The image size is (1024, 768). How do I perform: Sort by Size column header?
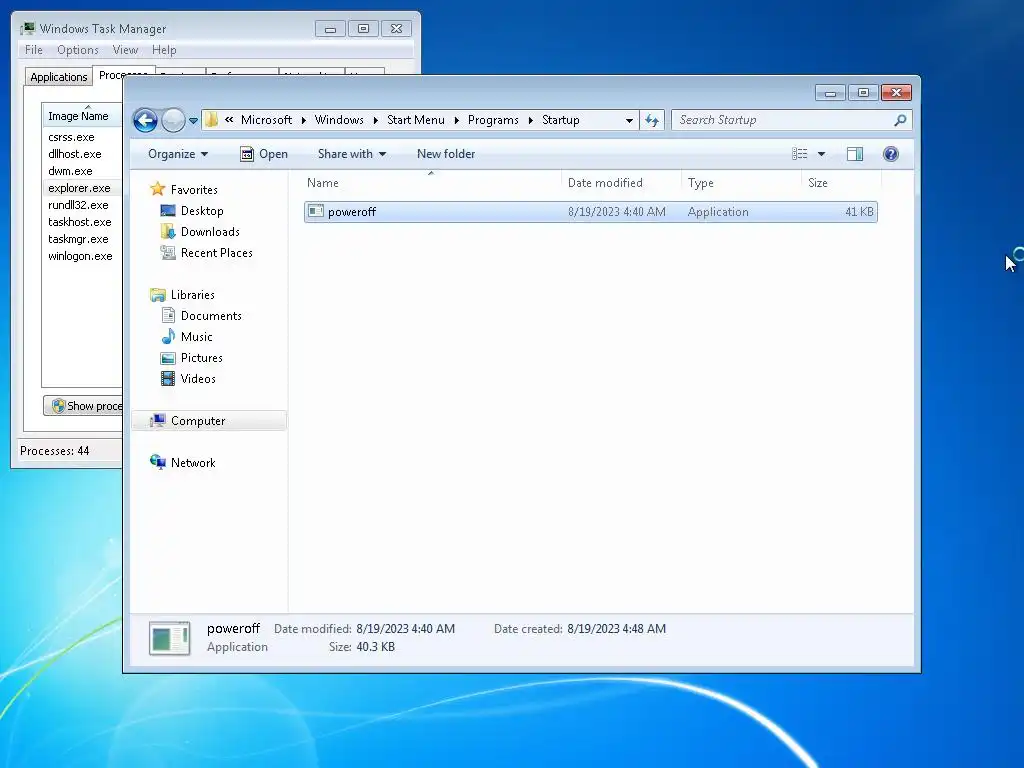(x=841, y=183)
